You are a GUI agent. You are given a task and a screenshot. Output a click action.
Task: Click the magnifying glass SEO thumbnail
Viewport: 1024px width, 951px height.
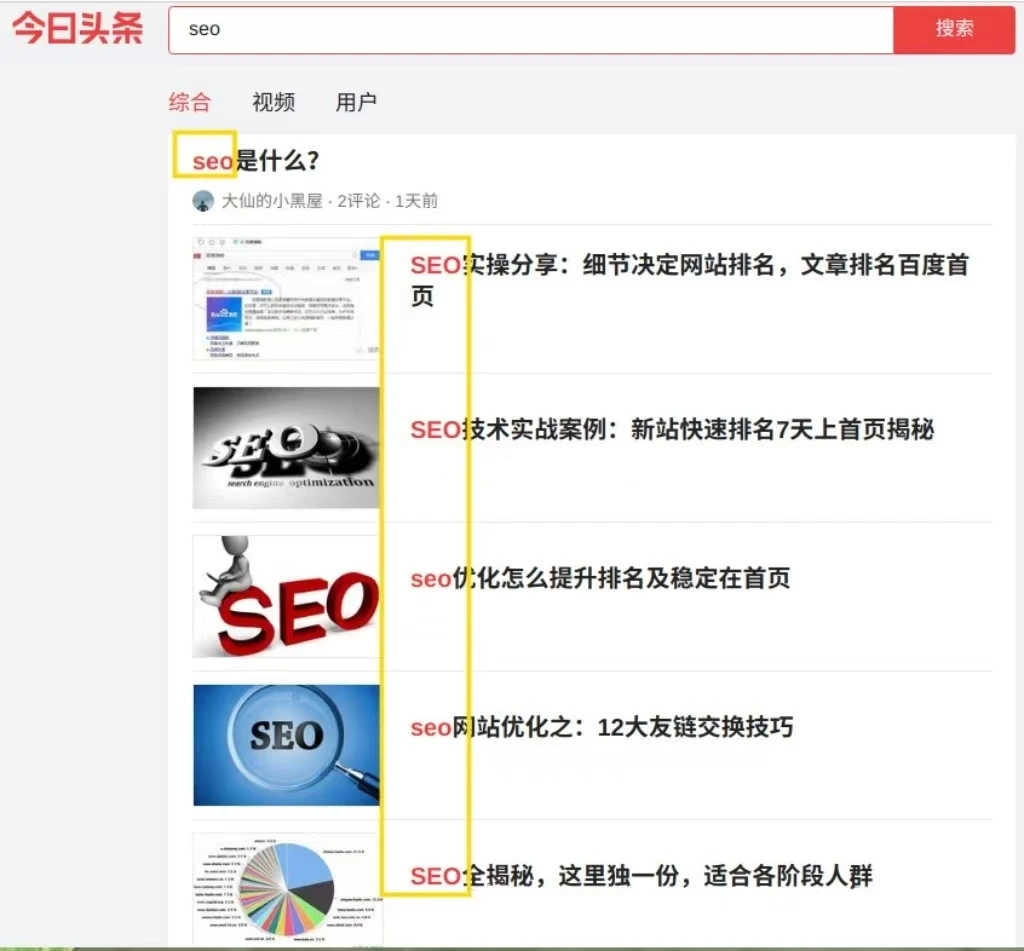coord(286,744)
